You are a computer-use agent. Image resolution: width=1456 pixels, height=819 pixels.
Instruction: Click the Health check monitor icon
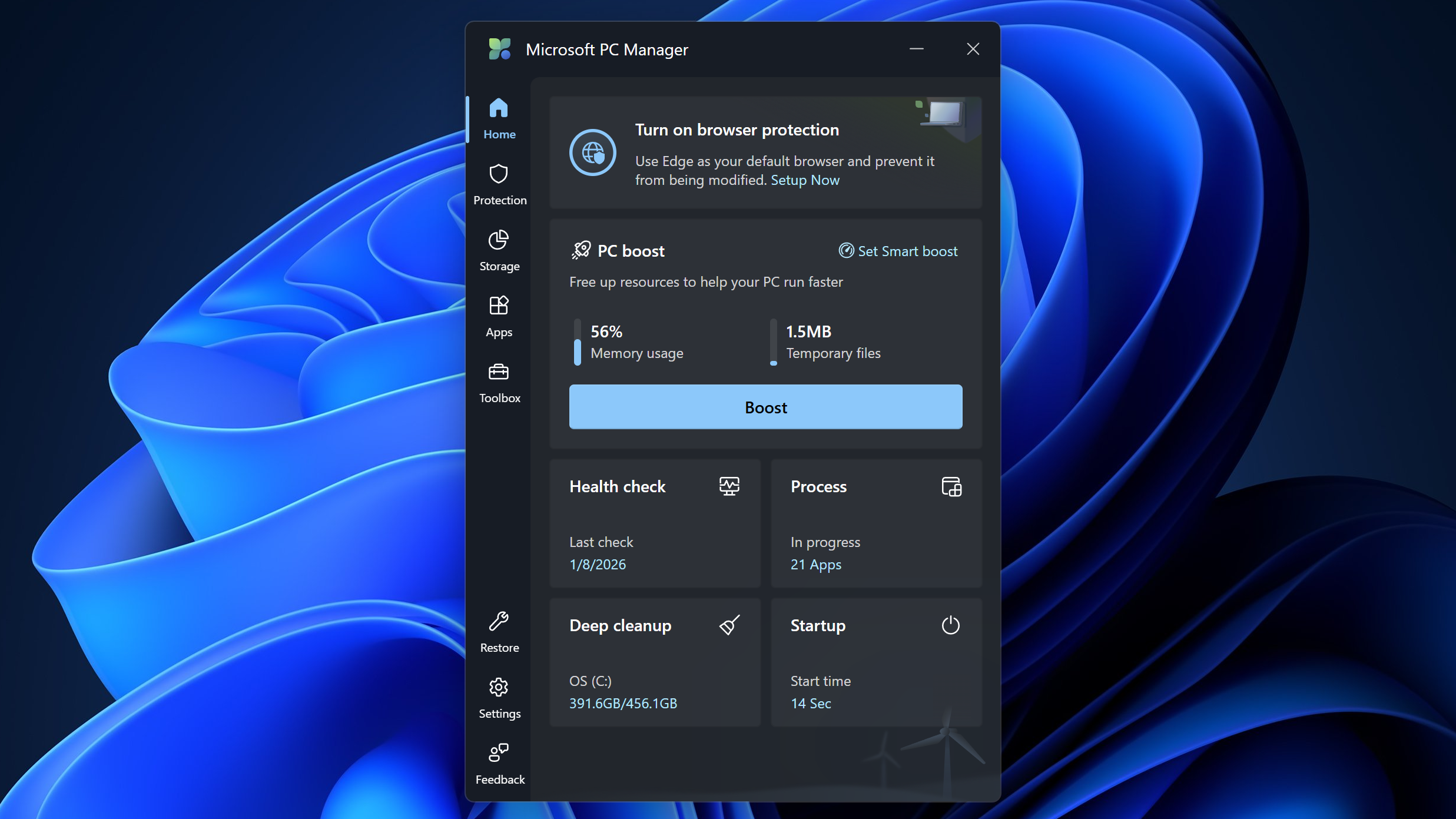[729, 486]
